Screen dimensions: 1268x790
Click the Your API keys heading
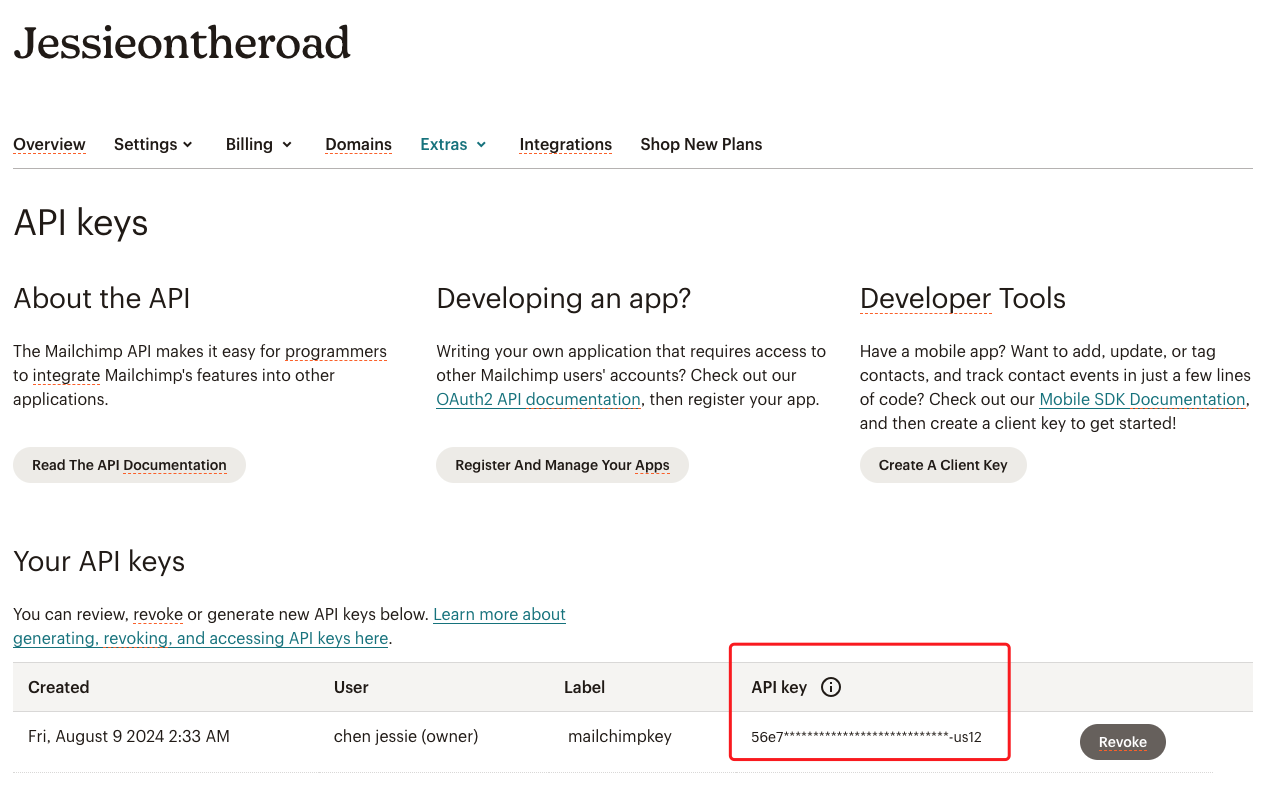pyautogui.click(x=99, y=561)
